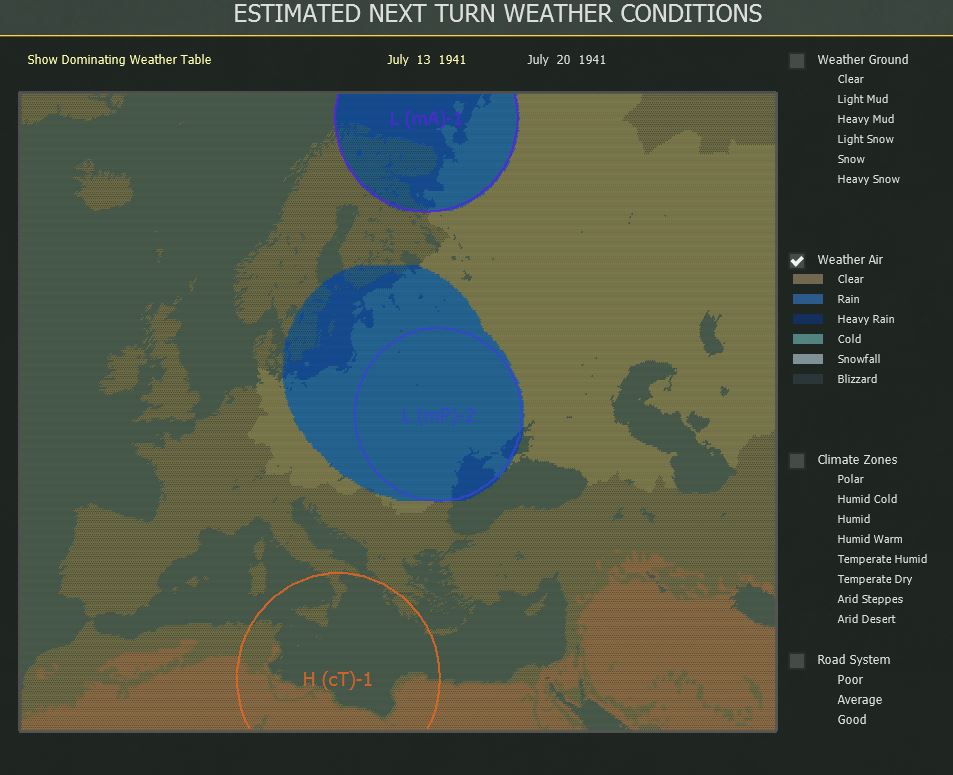The height and width of the screenshot is (775, 953).
Task: Click the Rain legend text
Action: [x=848, y=299]
